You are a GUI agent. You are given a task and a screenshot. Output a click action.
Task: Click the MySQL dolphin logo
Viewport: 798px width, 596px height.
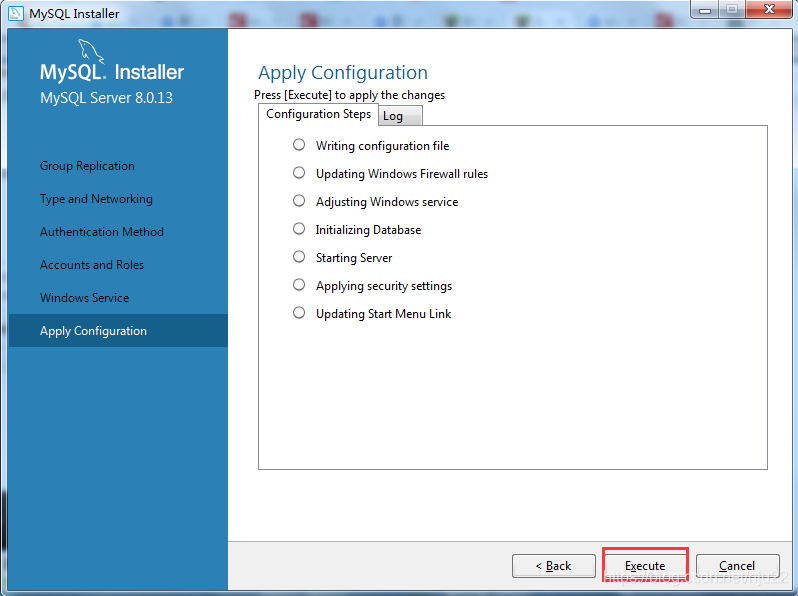pyautogui.click(x=91, y=51)
